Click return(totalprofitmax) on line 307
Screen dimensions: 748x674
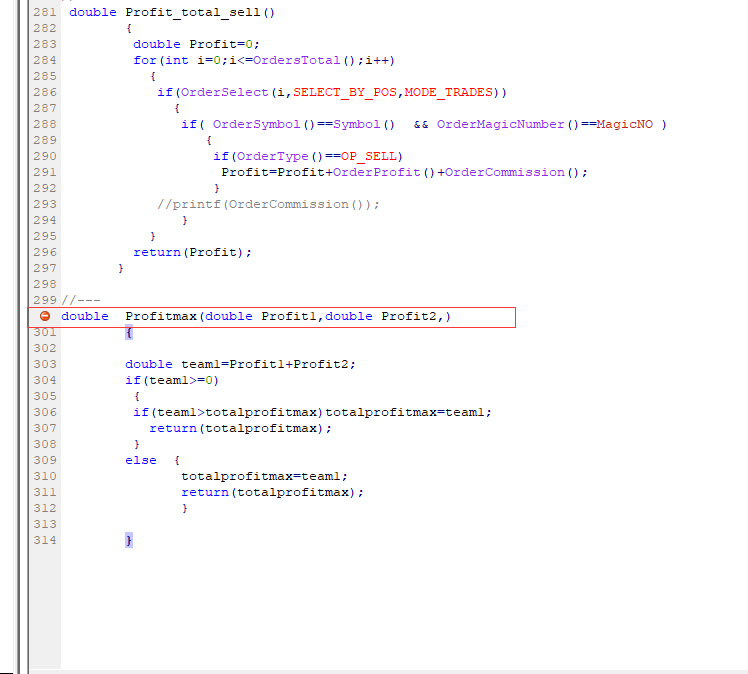click(240, 428)
